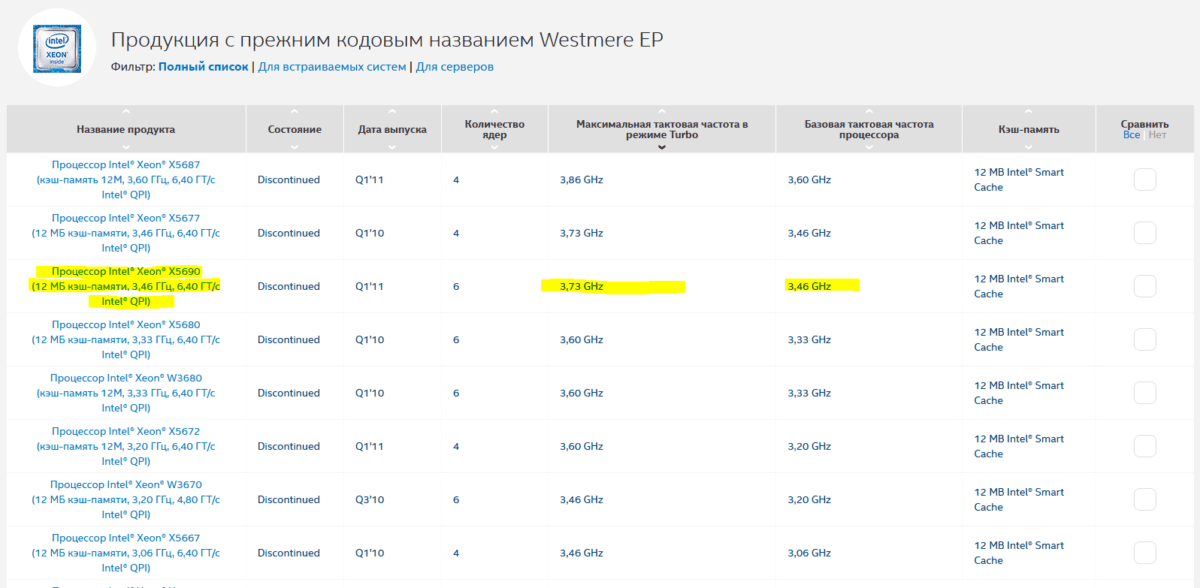Click page title Westmere EP heading

point(386,40)
